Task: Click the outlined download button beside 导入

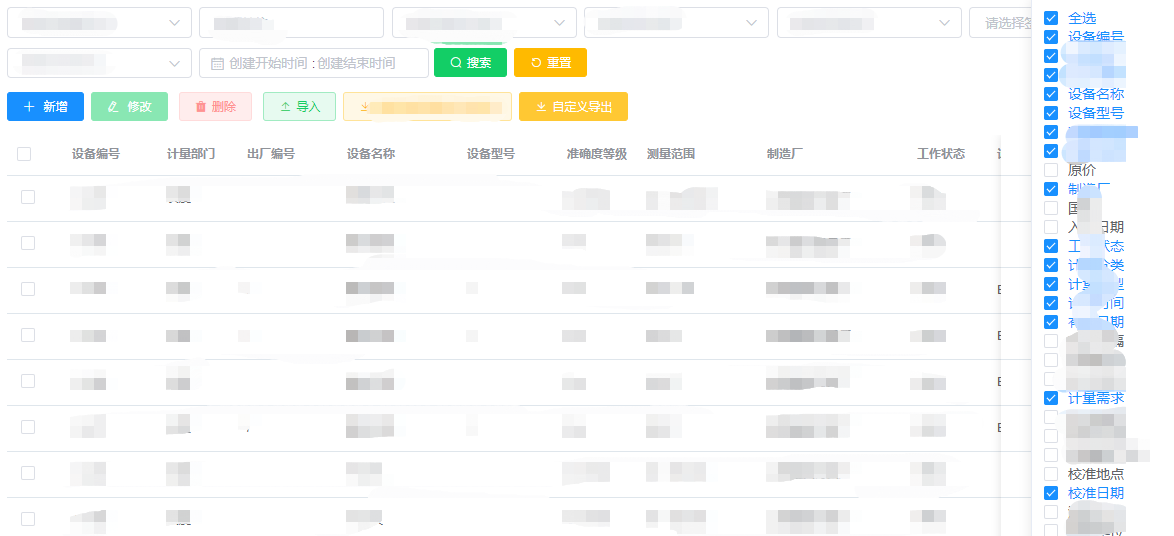Action: click(x=428, y=106)
